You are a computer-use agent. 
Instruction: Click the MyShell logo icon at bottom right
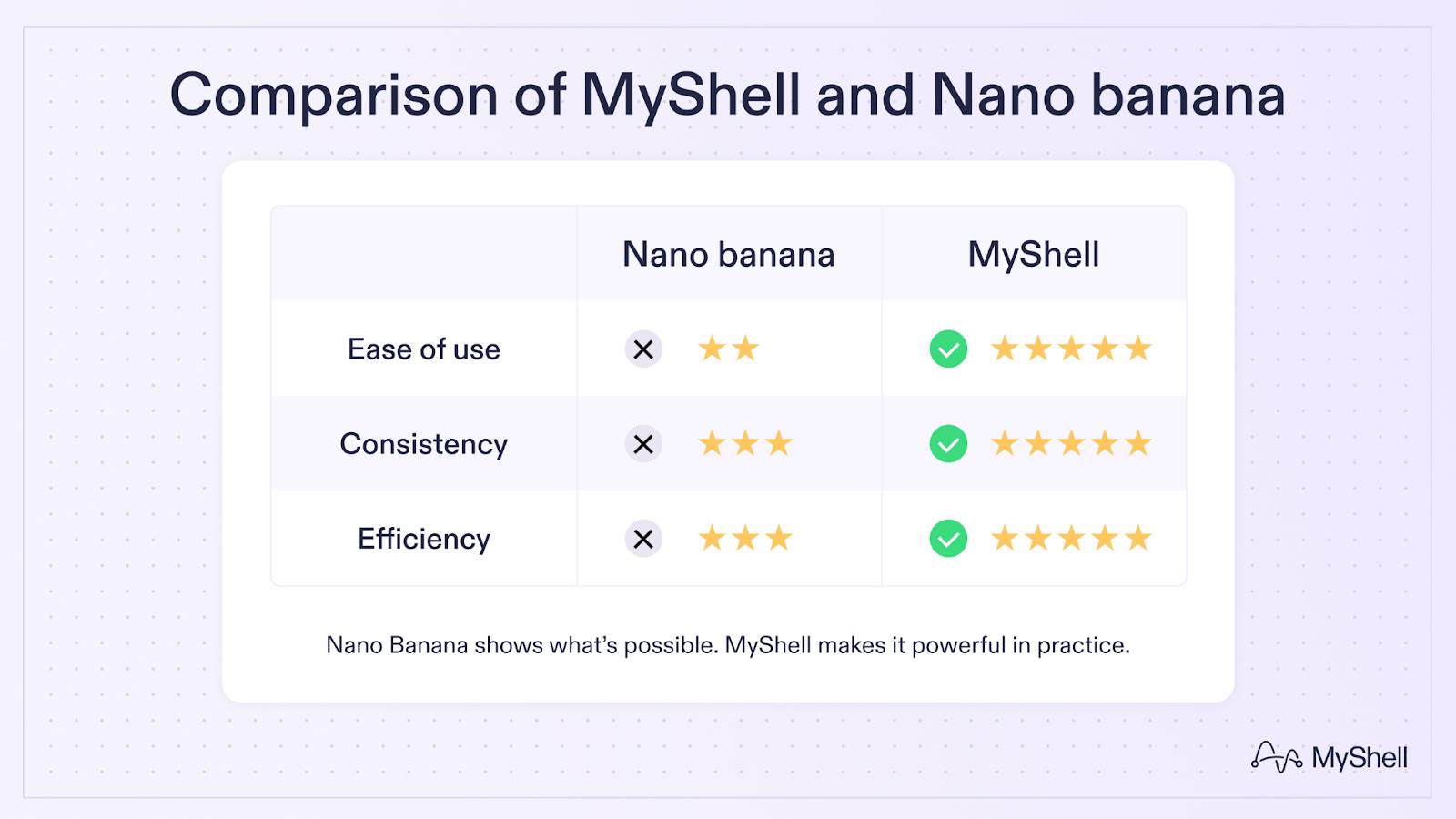click(1276, 757)
